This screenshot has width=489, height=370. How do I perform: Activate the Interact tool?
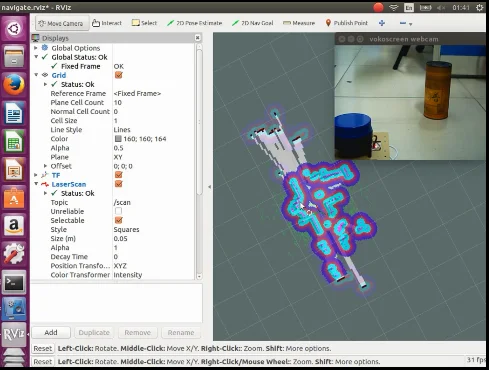pos(107,23)
